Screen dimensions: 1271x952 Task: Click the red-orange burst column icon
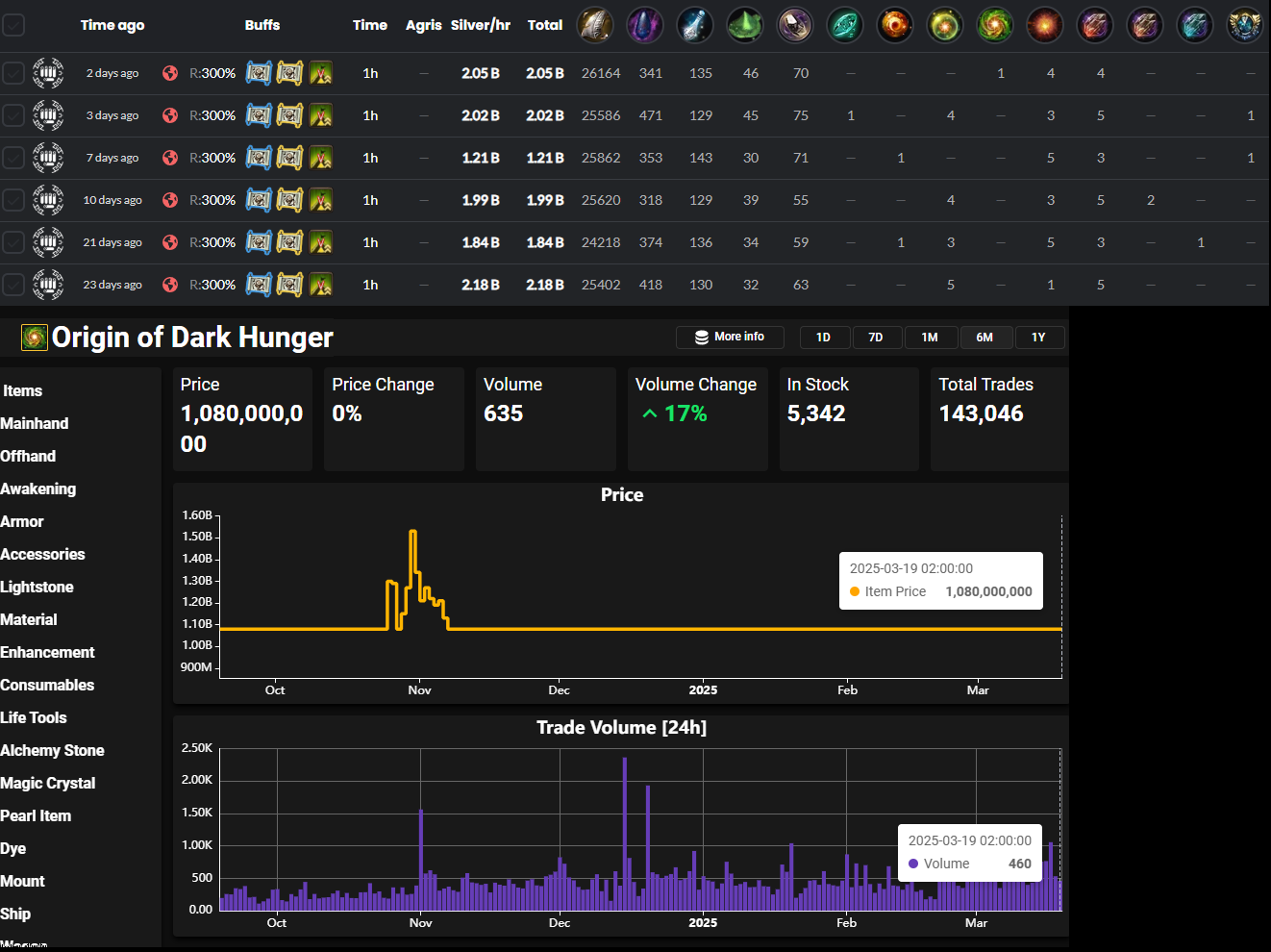point(1045,25)
